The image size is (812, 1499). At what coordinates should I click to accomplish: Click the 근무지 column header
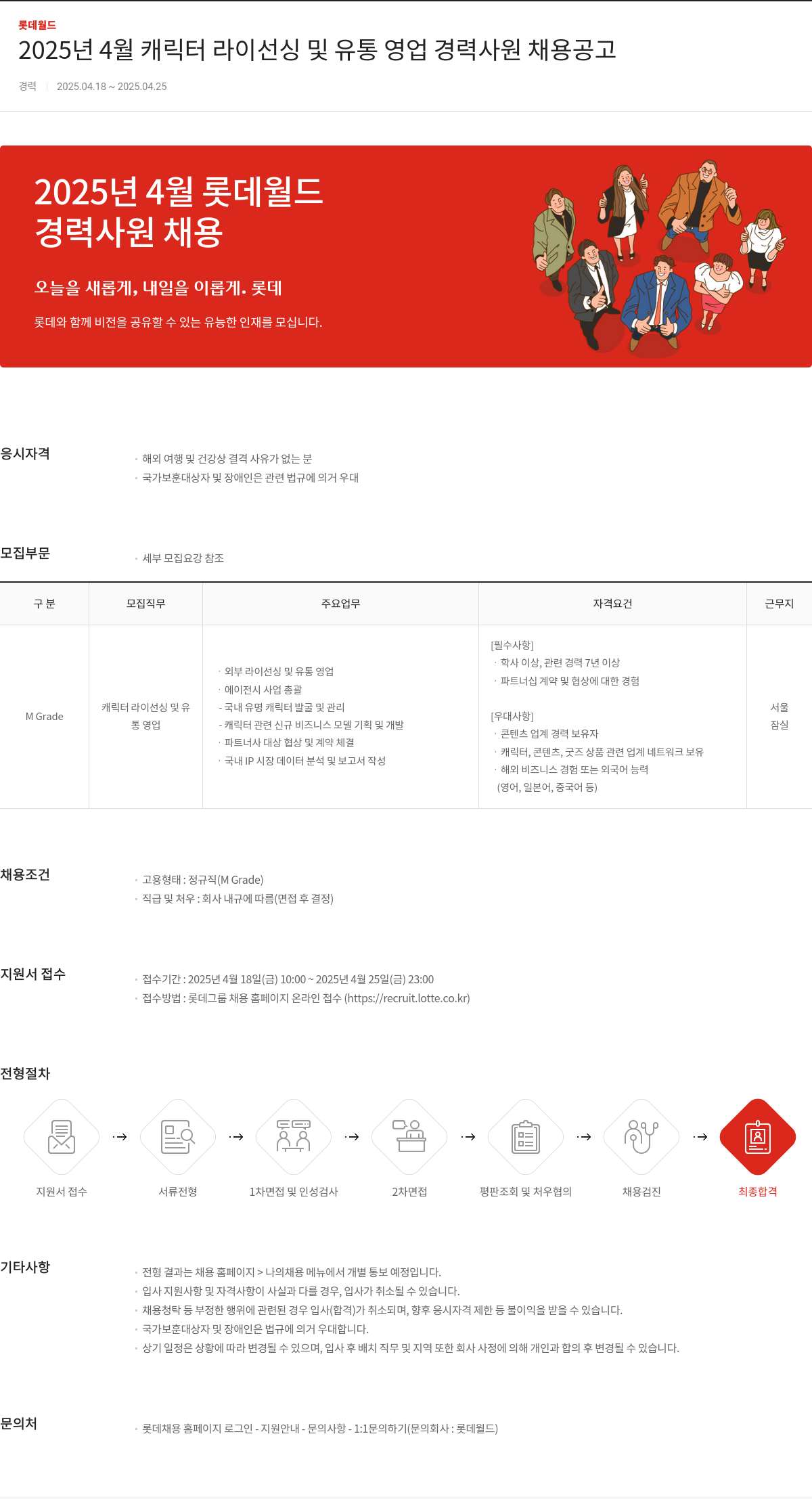780,604
